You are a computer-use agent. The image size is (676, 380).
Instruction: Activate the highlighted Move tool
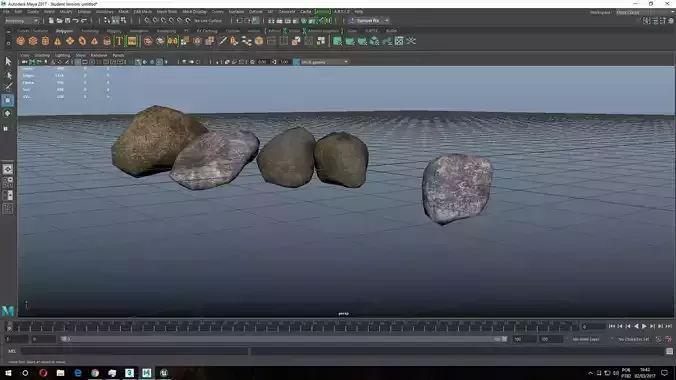coord(8,100)
